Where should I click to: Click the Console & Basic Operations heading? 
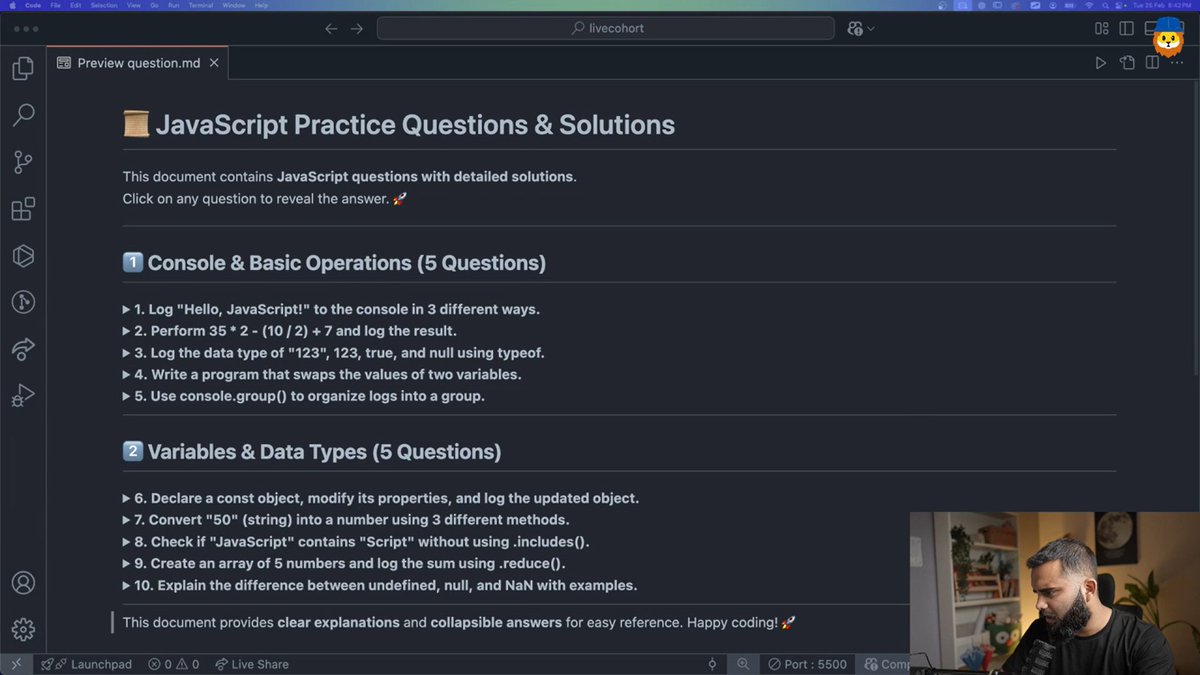pyautogui.click(x=334, y=263)
